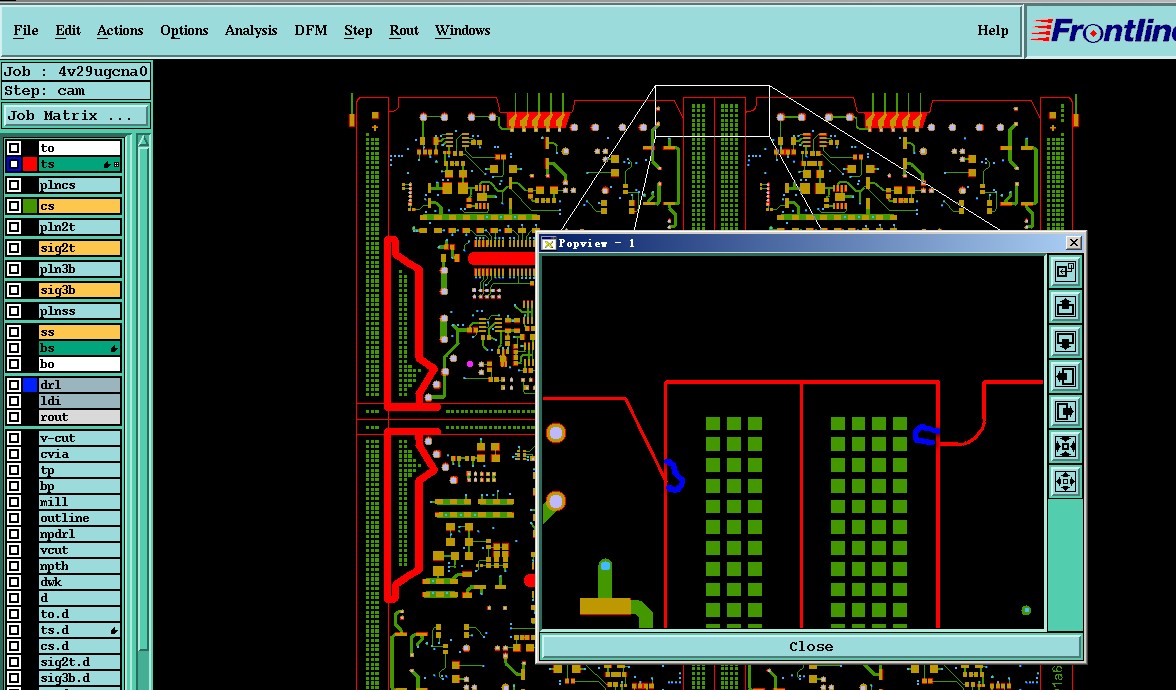Click the Popview detach window icon
Viewport: 1176px width, 690px height.
point(1065,272)
